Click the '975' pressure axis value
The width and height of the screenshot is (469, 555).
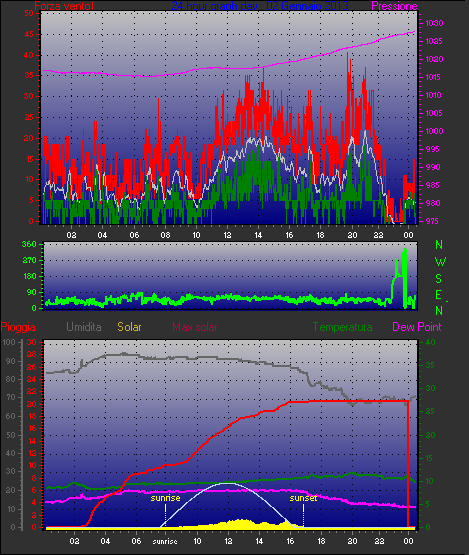coord(433,221)
